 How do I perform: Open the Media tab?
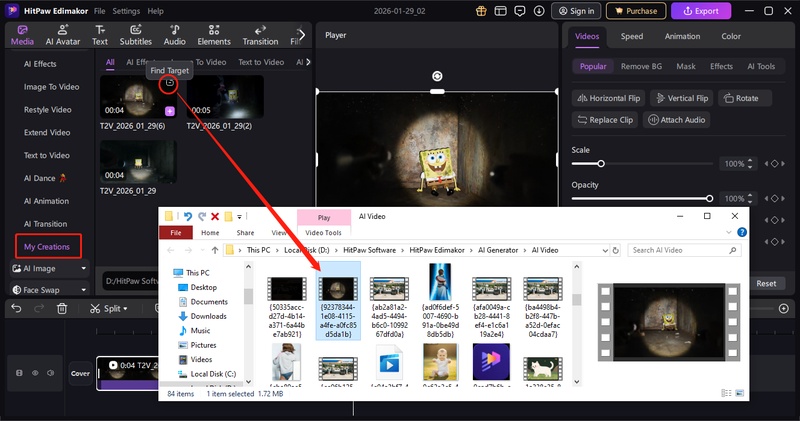click(x=22, y=35)
